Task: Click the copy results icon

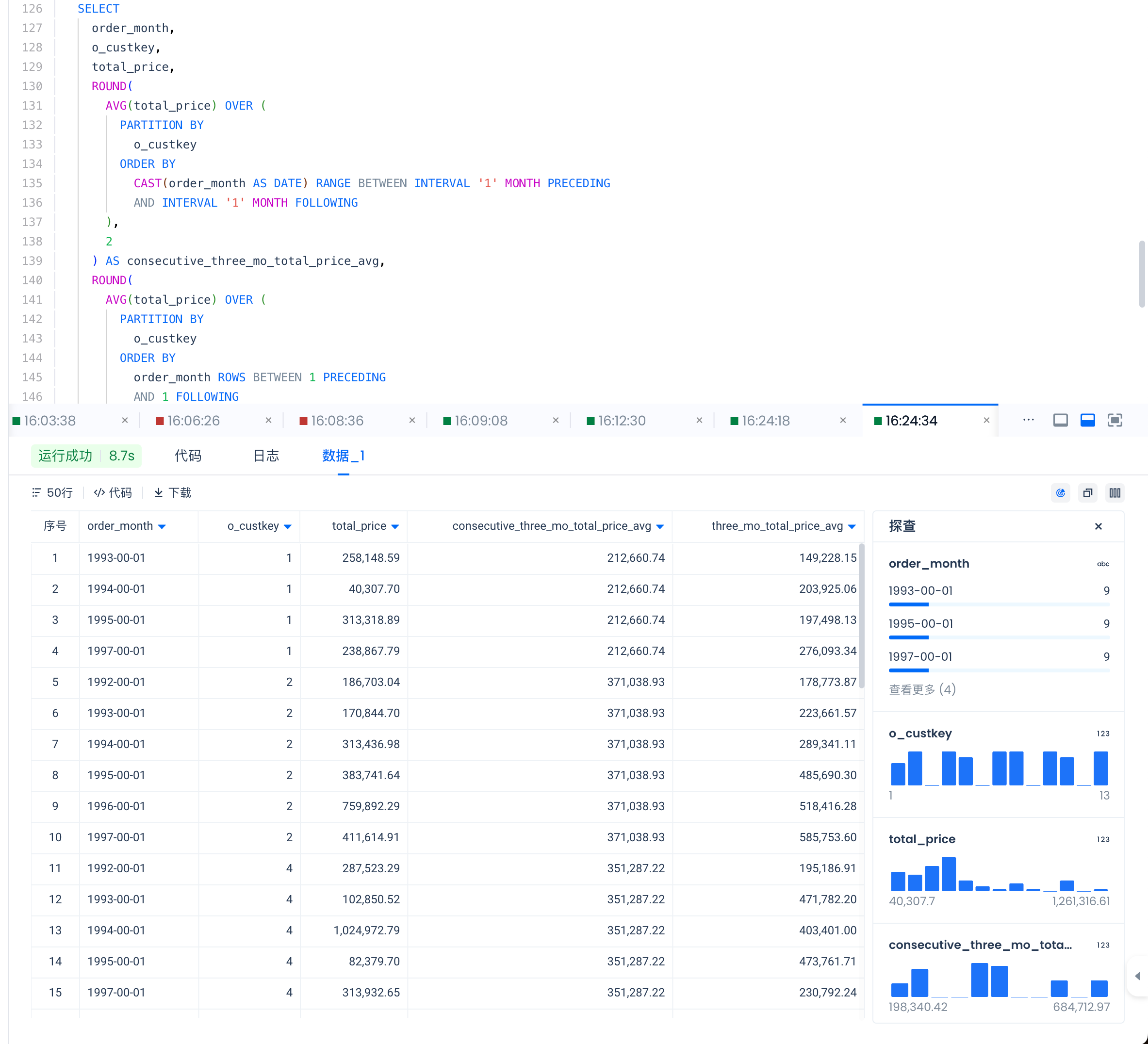Action: click(x=1088, y=493)
